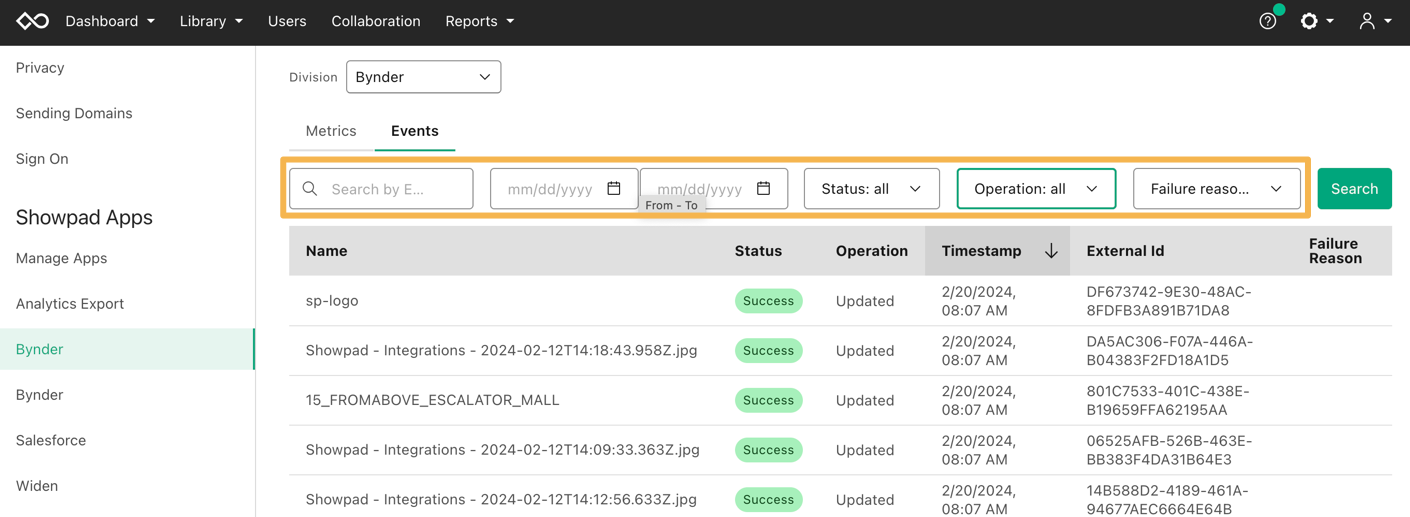1410x517 pixels.
Task: Go to Collaboration in top navigation
Action: (x=376, y=21)
